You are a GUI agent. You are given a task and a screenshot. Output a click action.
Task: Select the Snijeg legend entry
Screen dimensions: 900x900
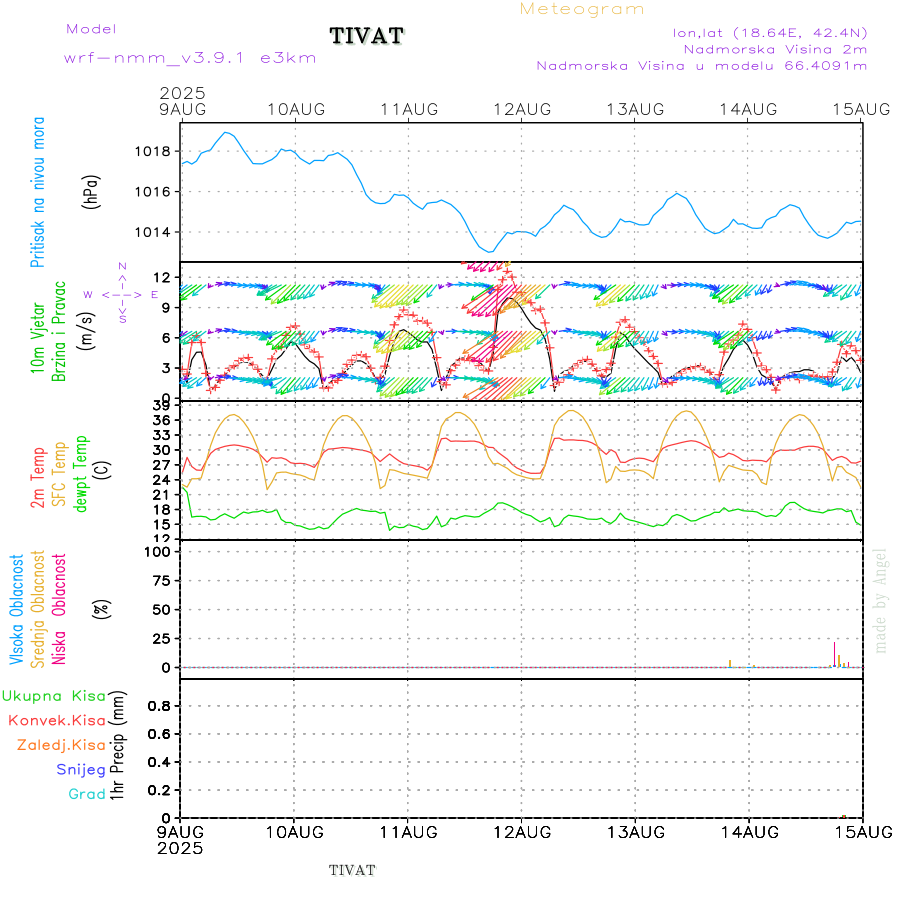pos(78,769)
